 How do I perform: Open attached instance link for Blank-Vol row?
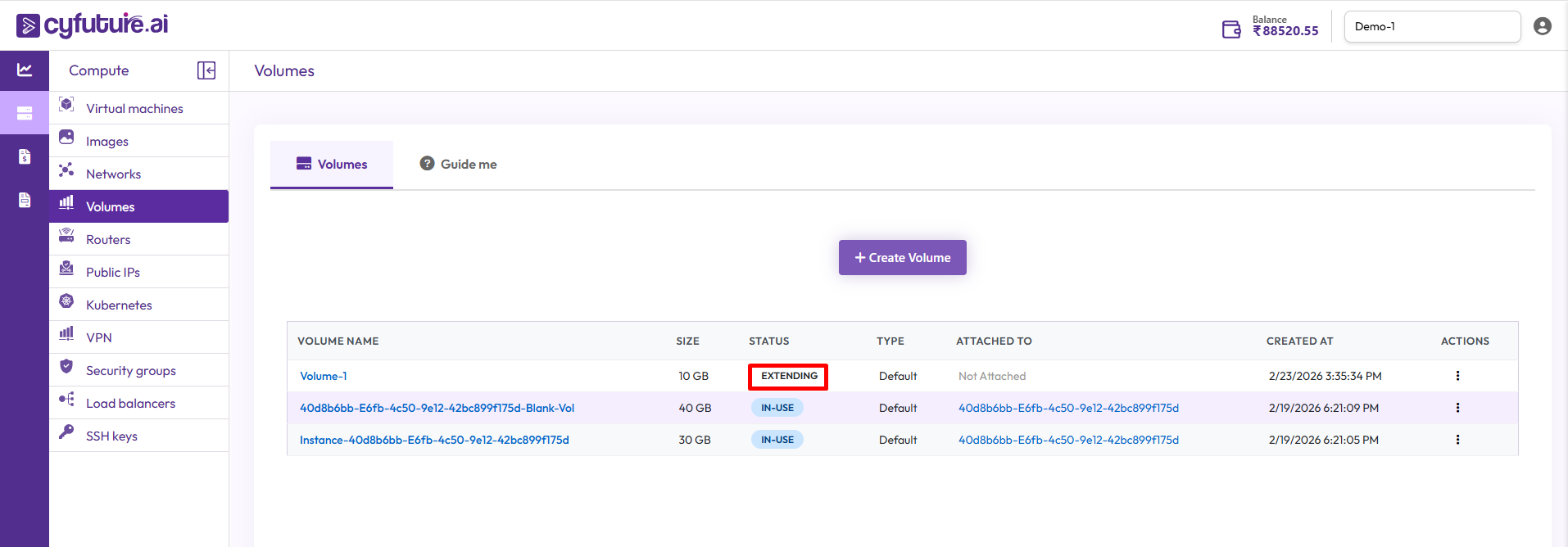(1068, 408)
